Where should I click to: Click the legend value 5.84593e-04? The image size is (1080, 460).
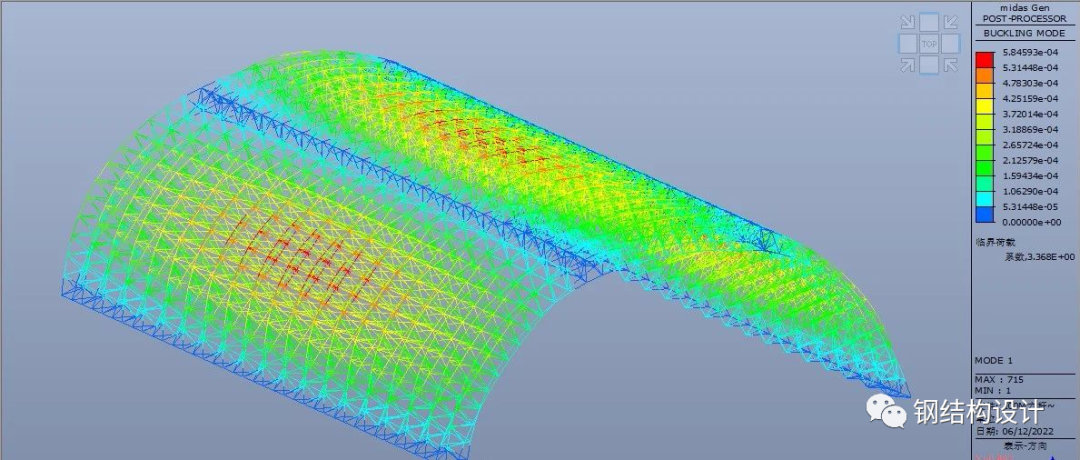[x=1032, y=52]
